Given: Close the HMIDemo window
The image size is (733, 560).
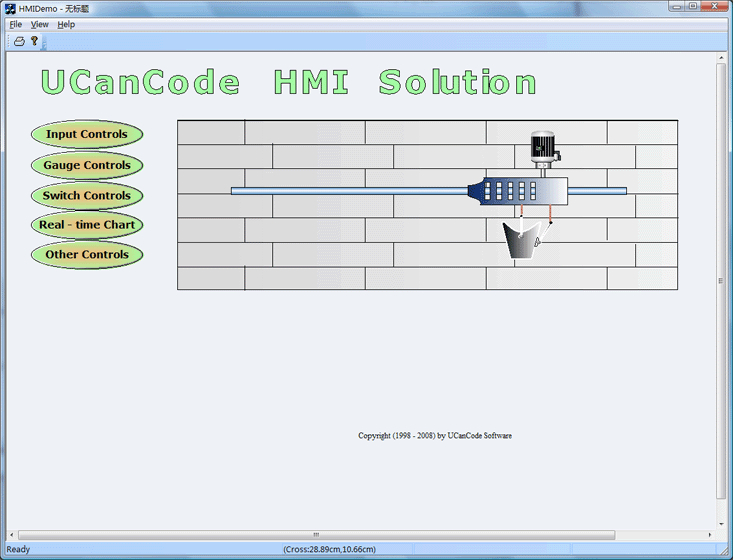Looking at the screenshot, I should coord(714,6).
